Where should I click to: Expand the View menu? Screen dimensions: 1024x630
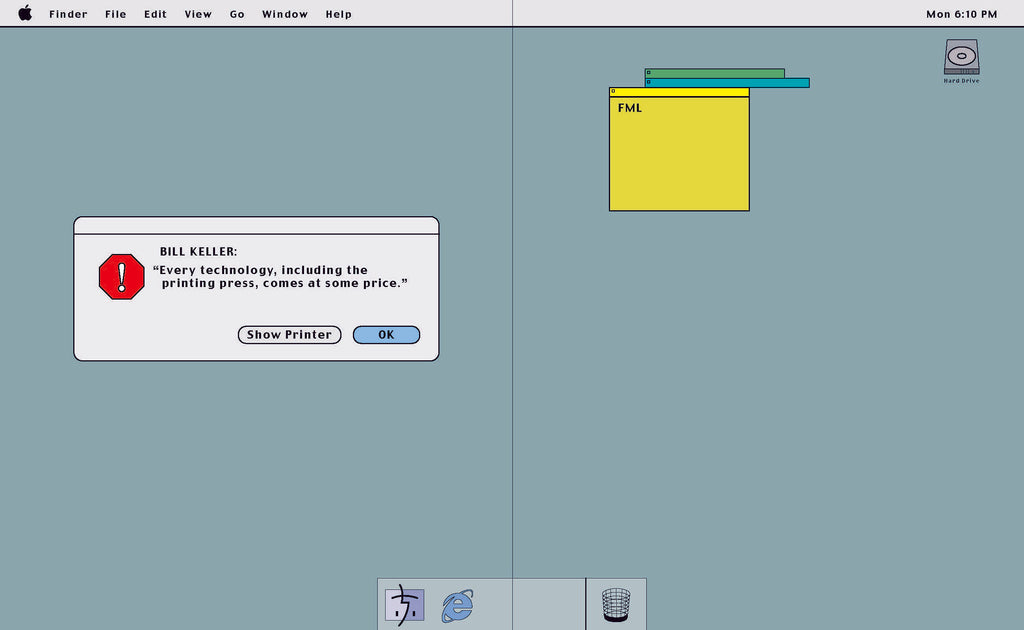[x=198, y=14]
